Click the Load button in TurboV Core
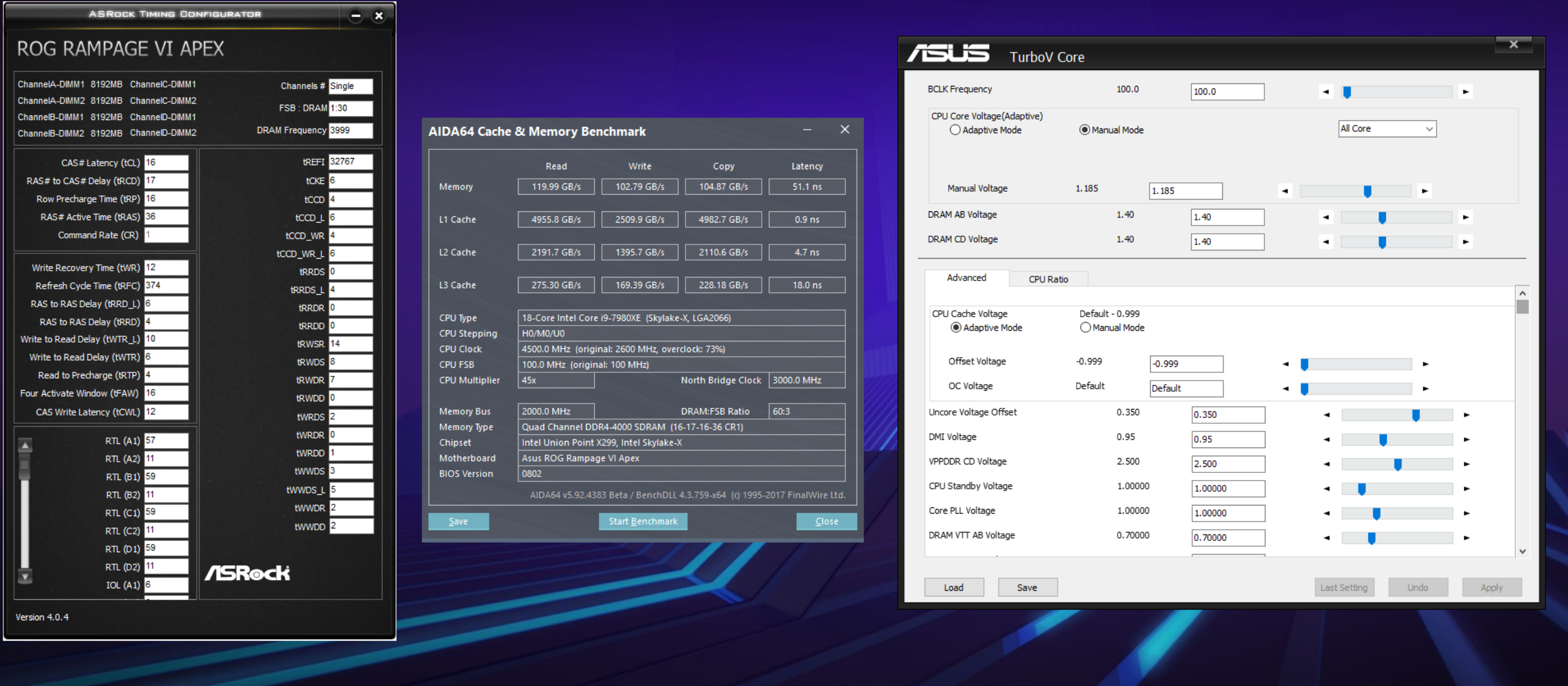 coord(954,587)
